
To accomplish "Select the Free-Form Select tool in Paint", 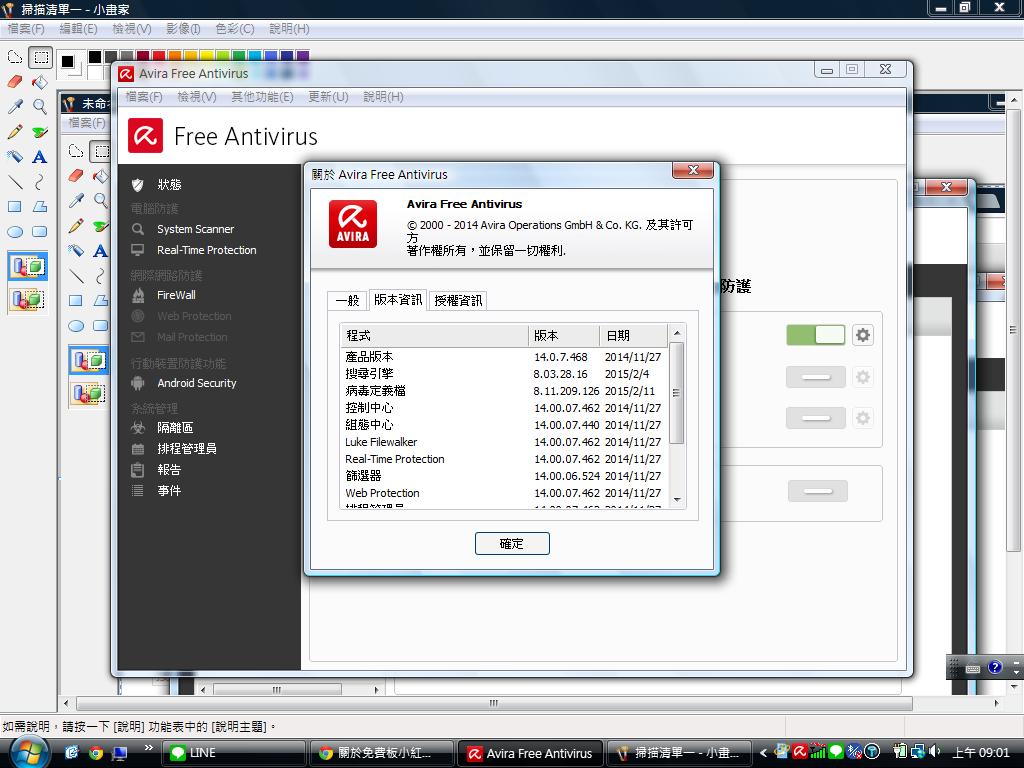I will (x=15, y=57).
